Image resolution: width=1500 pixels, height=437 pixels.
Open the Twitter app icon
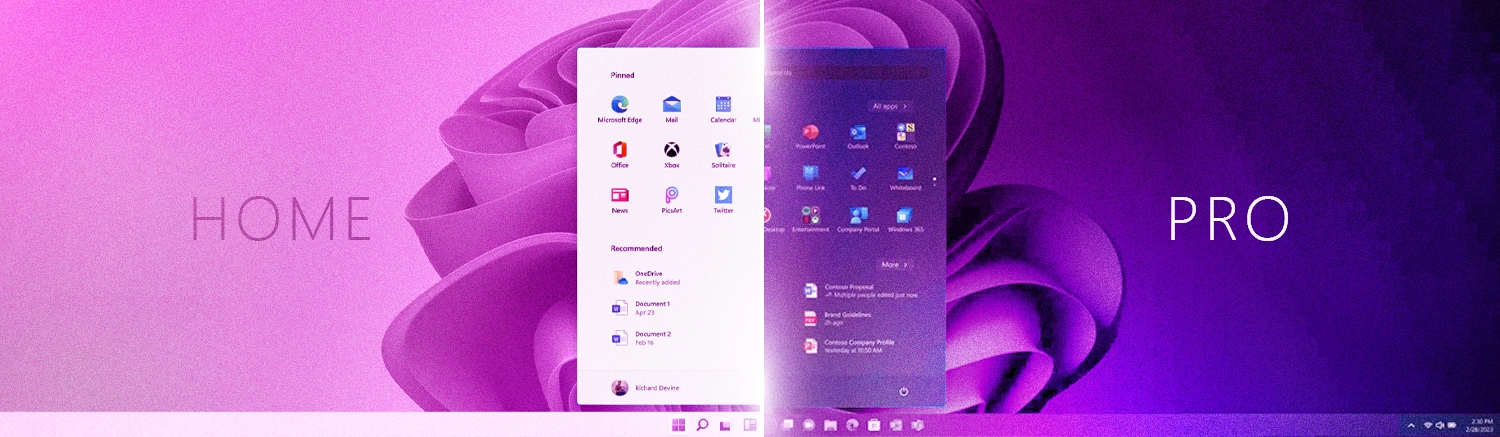click(x=723, y=196)
